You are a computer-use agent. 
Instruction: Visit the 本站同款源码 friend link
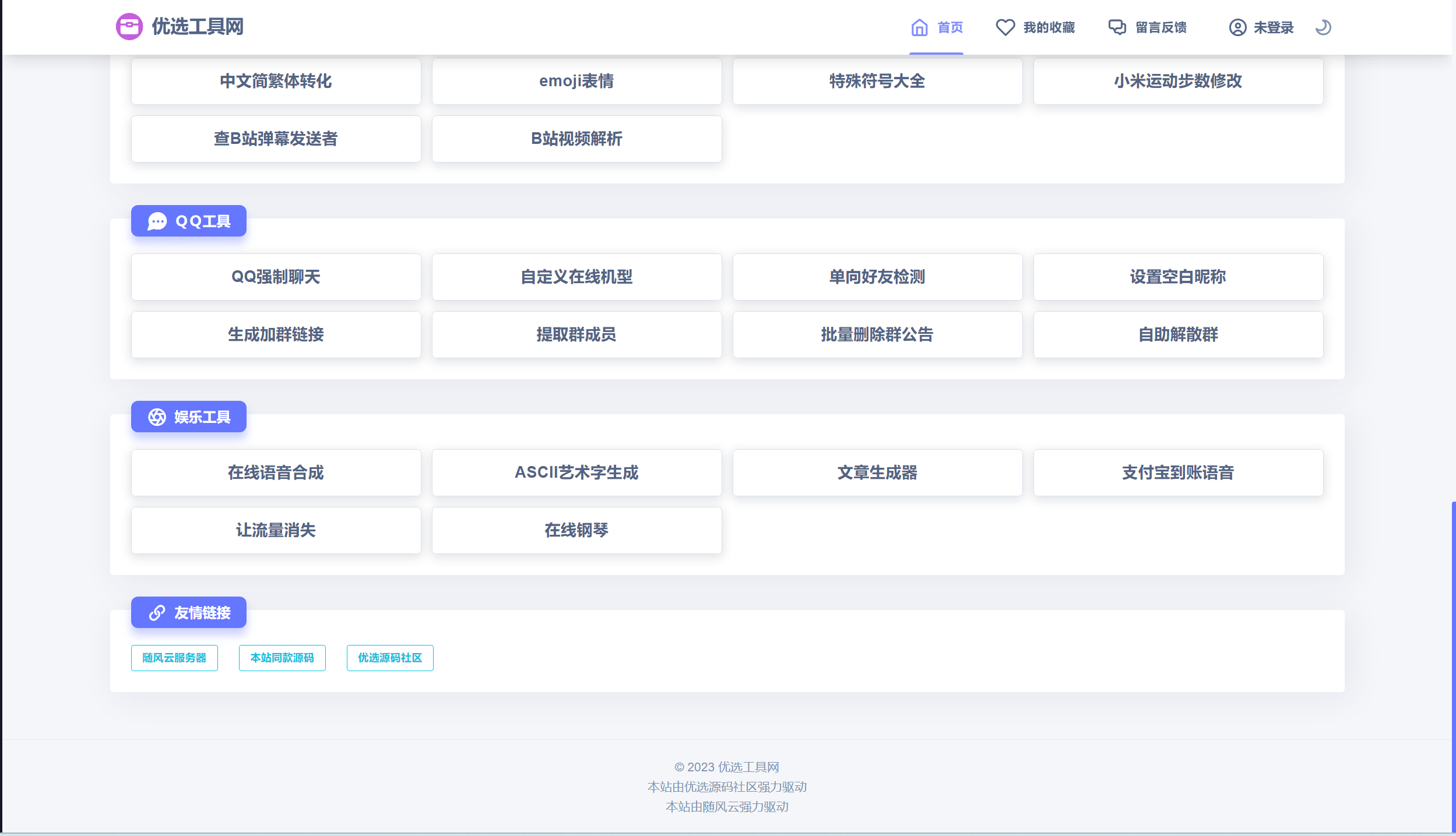(282, 658)
